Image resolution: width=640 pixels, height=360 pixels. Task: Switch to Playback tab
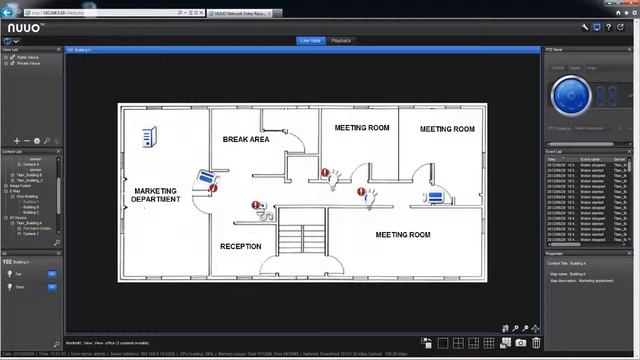(x=341, y=41)
